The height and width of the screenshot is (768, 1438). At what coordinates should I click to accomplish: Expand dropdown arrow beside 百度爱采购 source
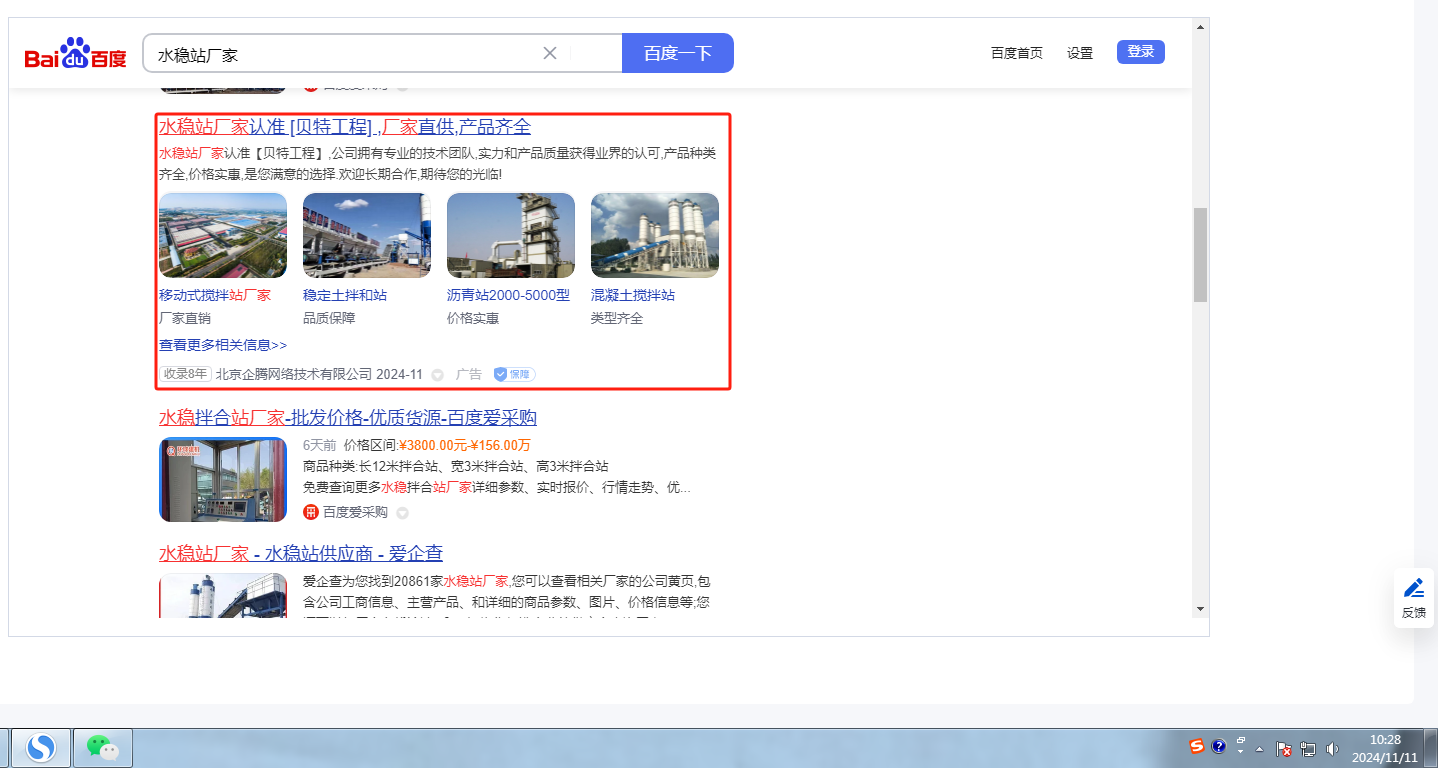click(x=402, y=513)
